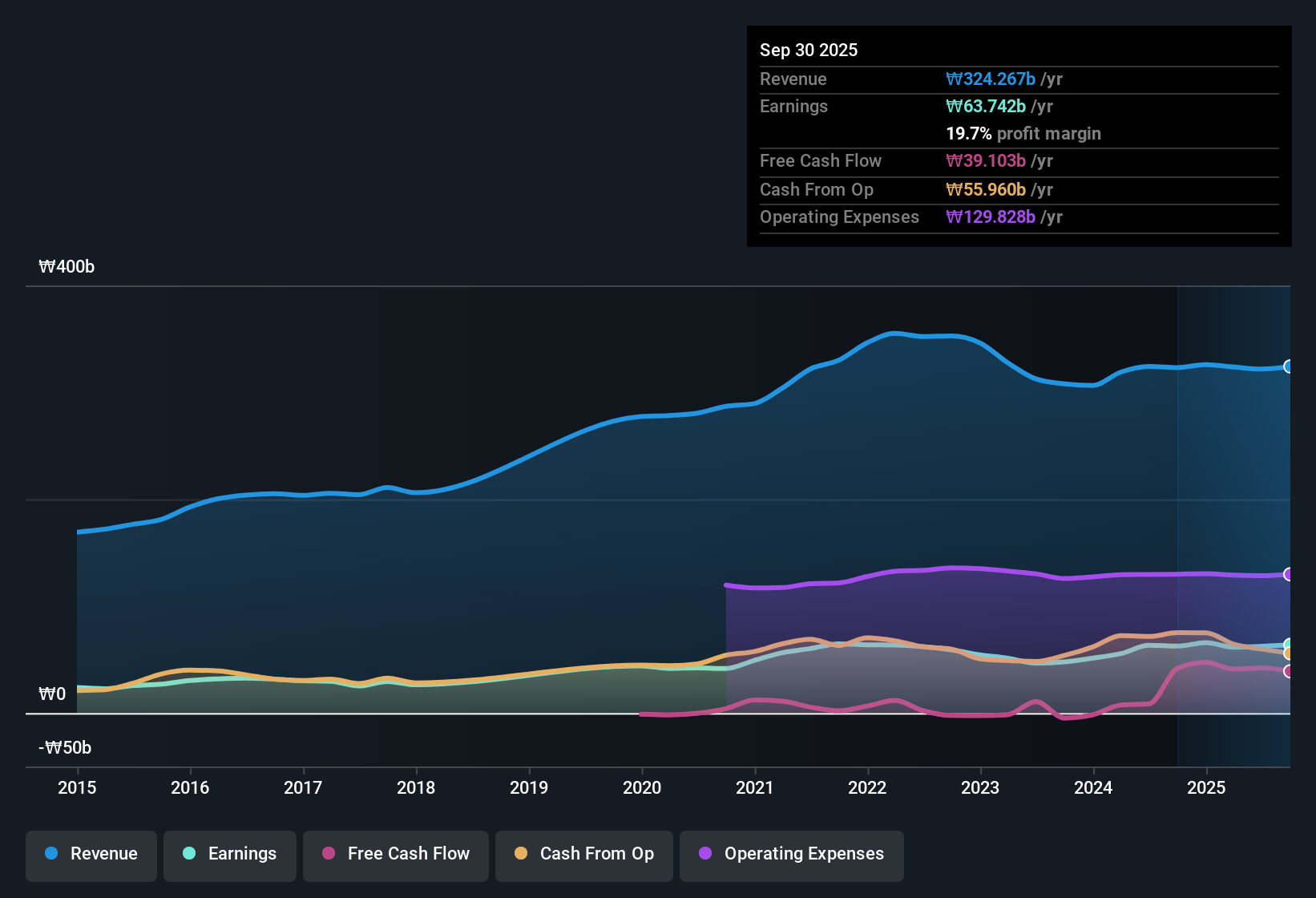
Task: Toggle the Free Cash Flow series off
Action: click(x=395, y=854)
